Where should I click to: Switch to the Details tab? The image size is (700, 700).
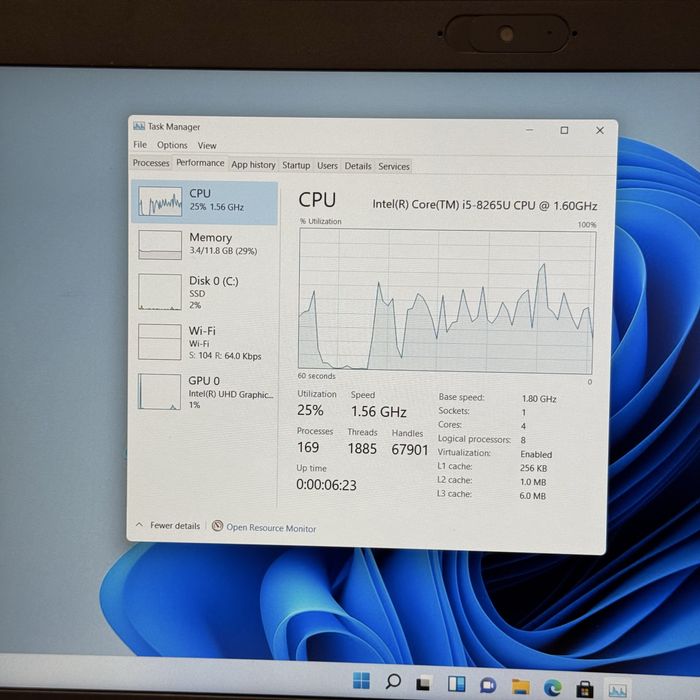(x=358, y=166)
